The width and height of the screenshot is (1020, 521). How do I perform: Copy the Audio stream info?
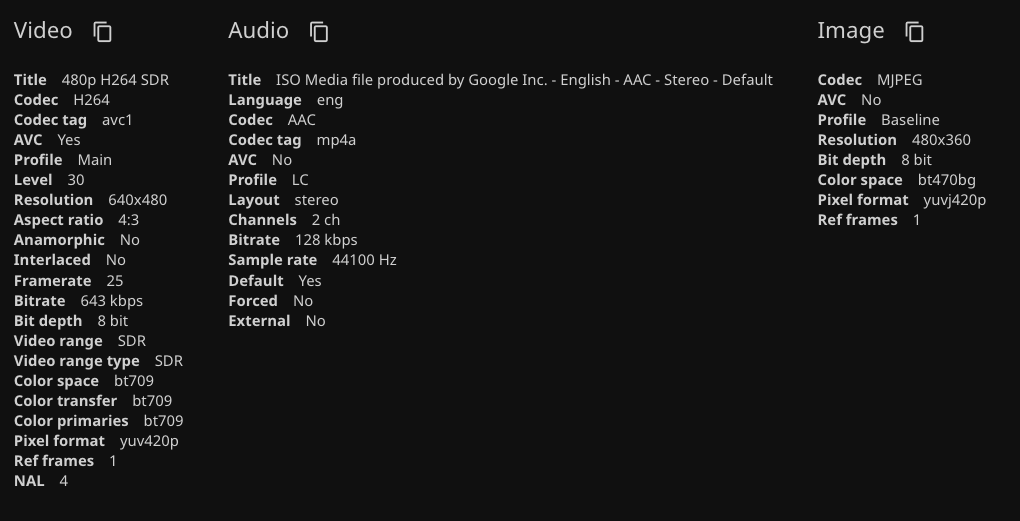tap(319, 32)
